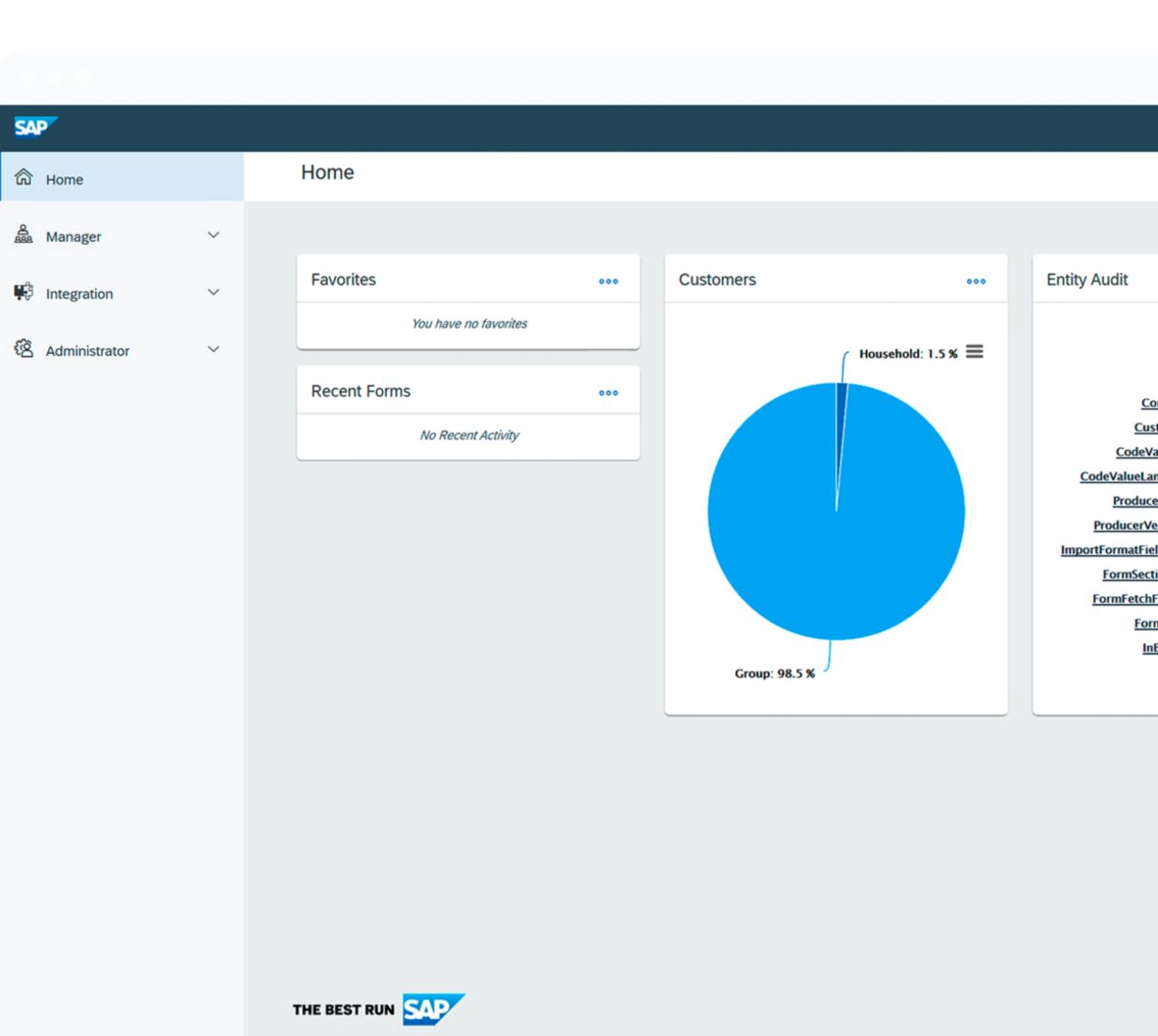Expand the Manager menu chevron
The image size is (1158, 1036).
point(214,235)
